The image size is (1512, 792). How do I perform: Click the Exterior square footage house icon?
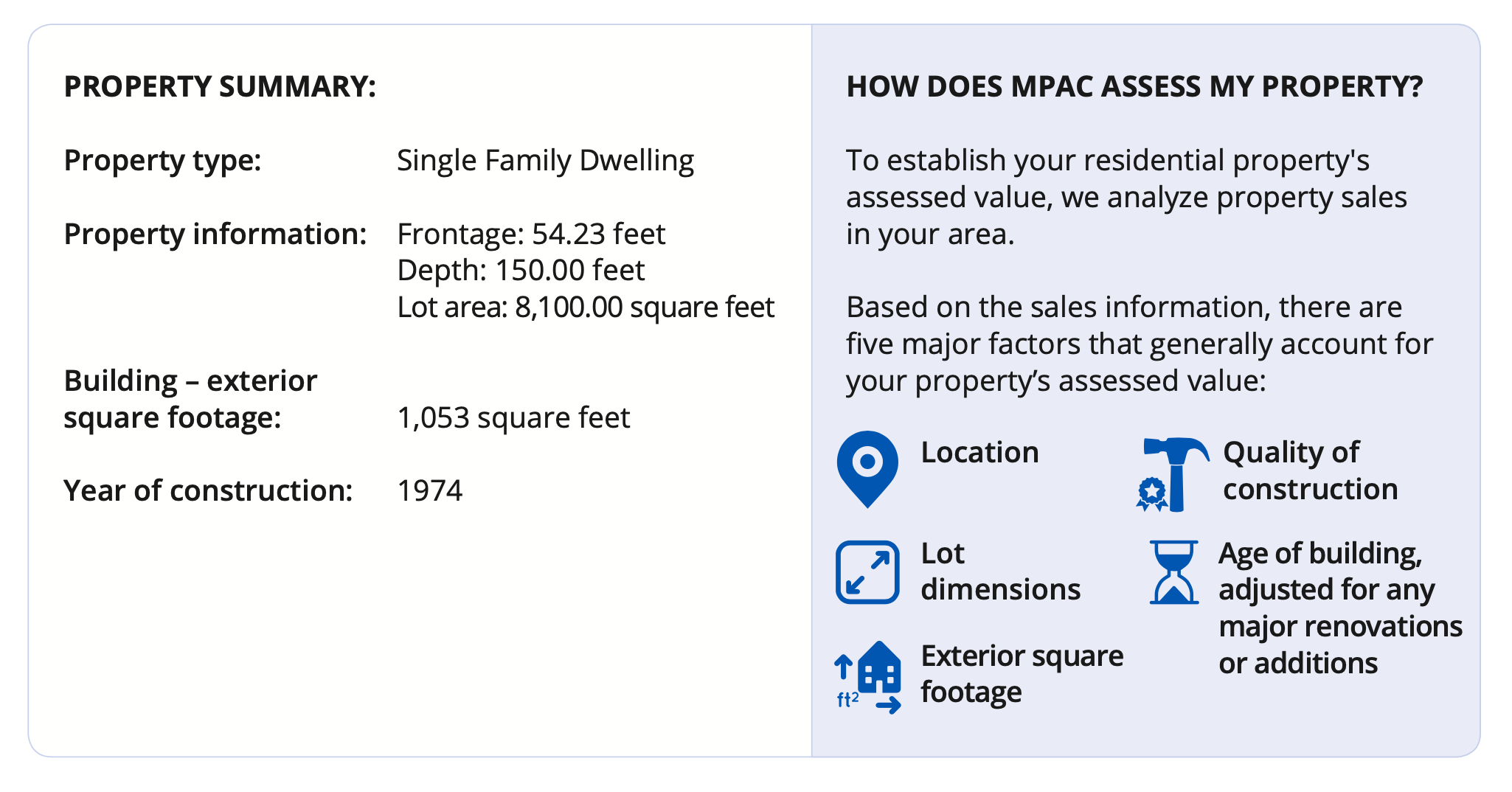870,677
